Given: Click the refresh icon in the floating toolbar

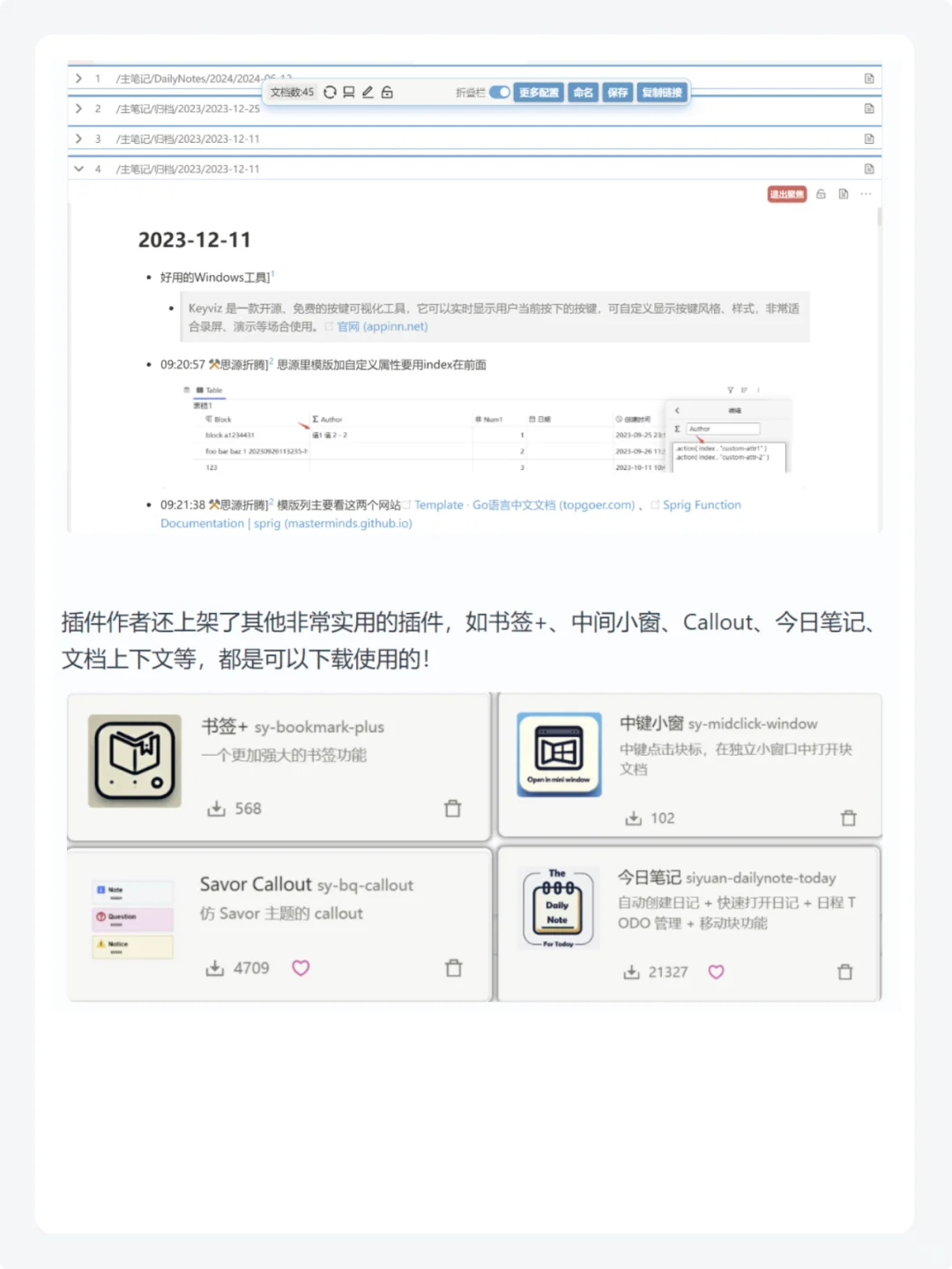Looking at the screenshot, I should click(330, 92).
